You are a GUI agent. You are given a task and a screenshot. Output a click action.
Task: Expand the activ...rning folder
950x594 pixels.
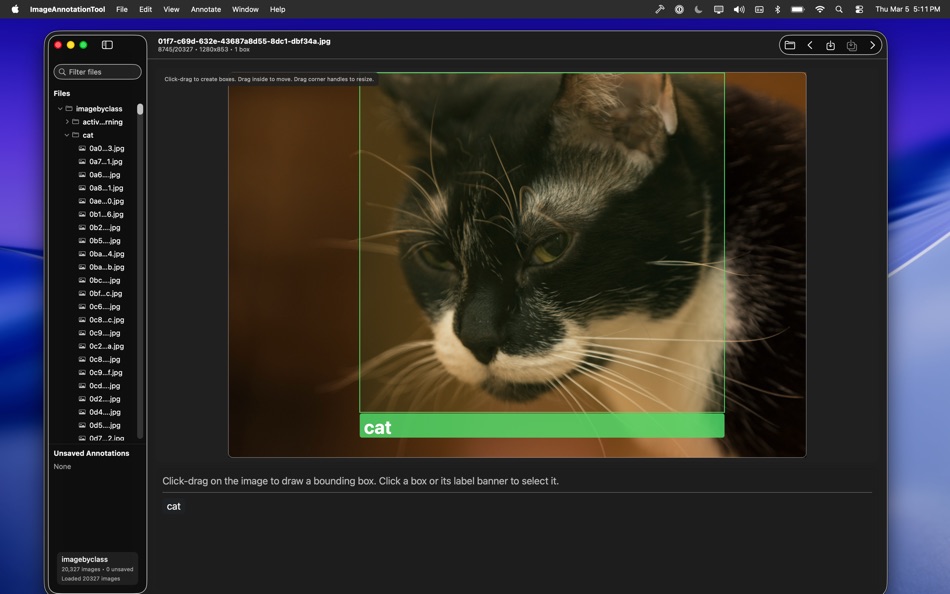(x=67, y=121)
